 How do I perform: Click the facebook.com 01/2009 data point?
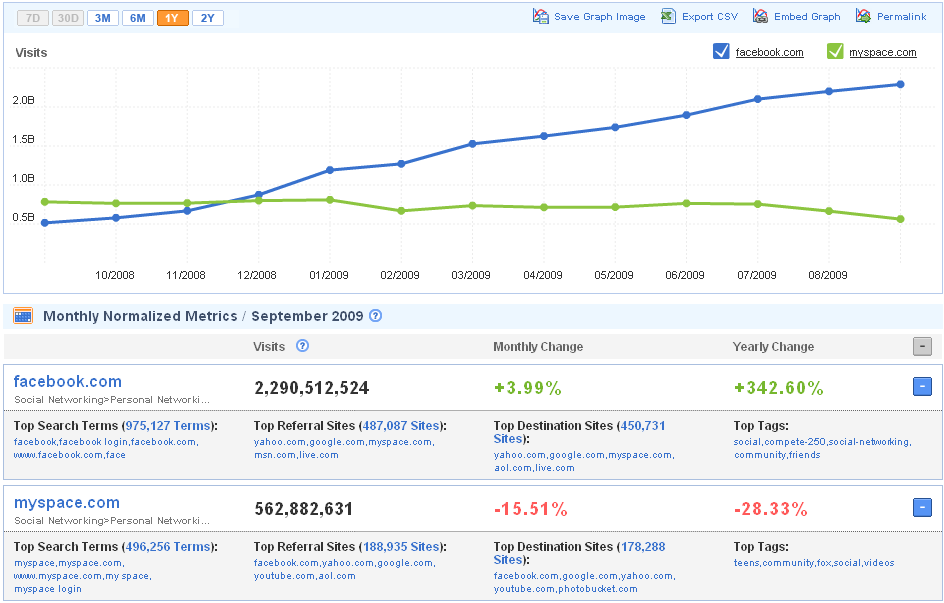click(330, 170)
